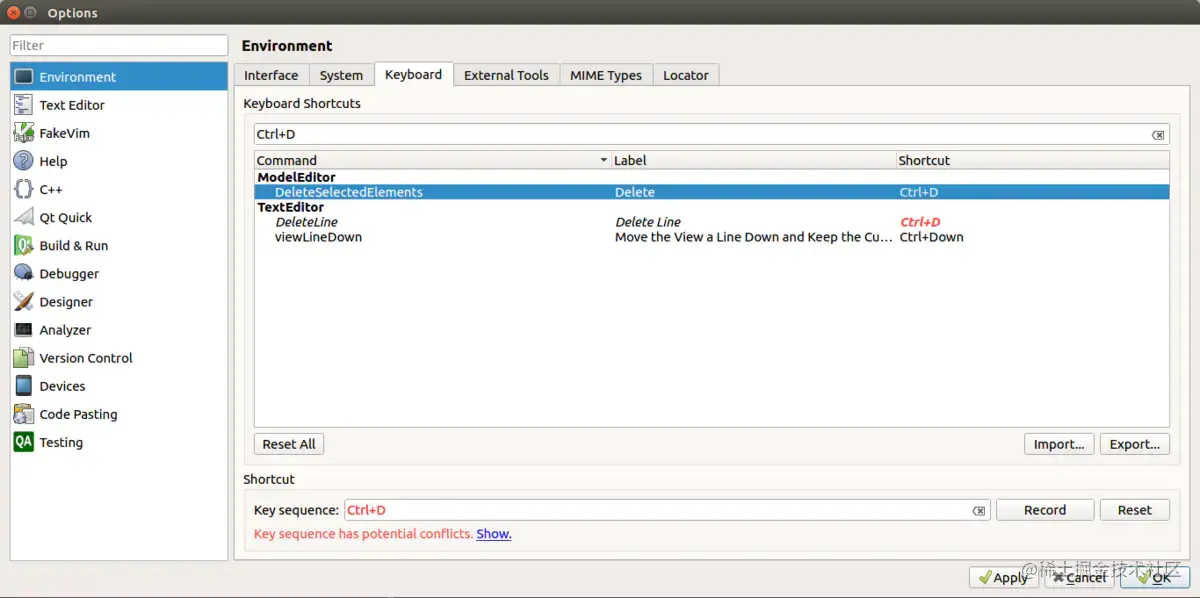Click the red Ctrl+D shortcut cell

point(920,222)
